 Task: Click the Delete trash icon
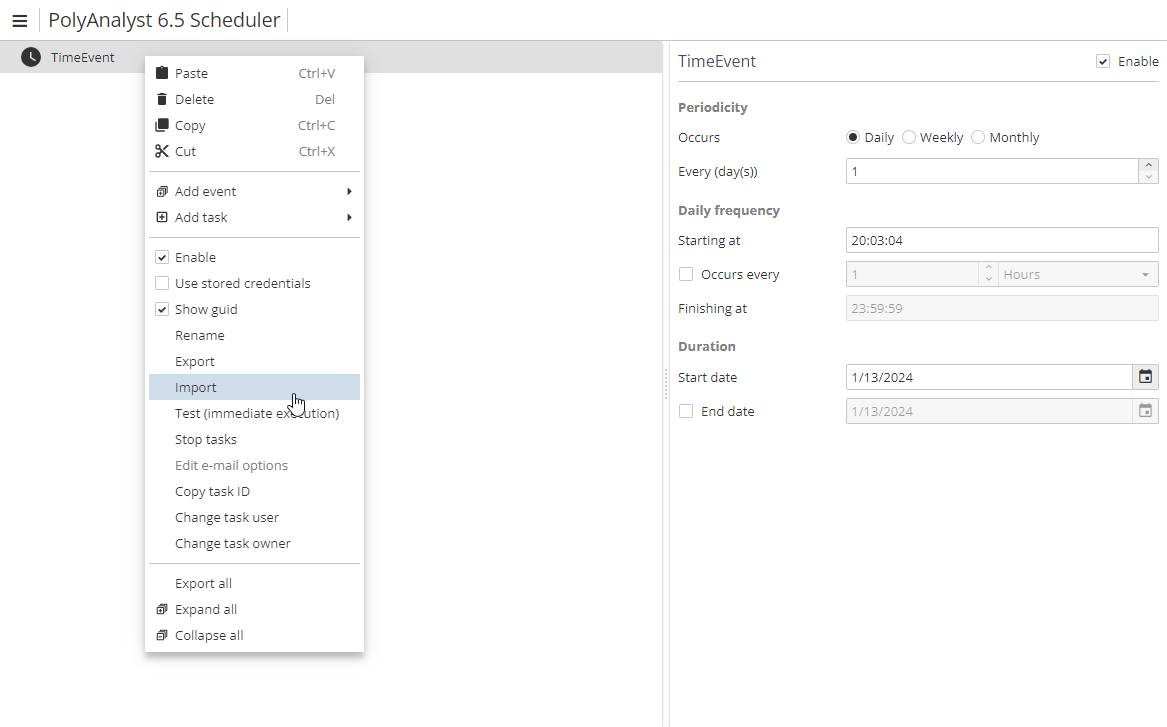162,98
